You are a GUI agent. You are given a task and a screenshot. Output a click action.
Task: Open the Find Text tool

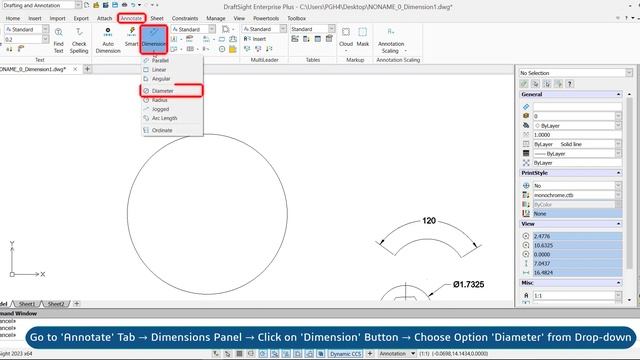[x=59, y=40]
